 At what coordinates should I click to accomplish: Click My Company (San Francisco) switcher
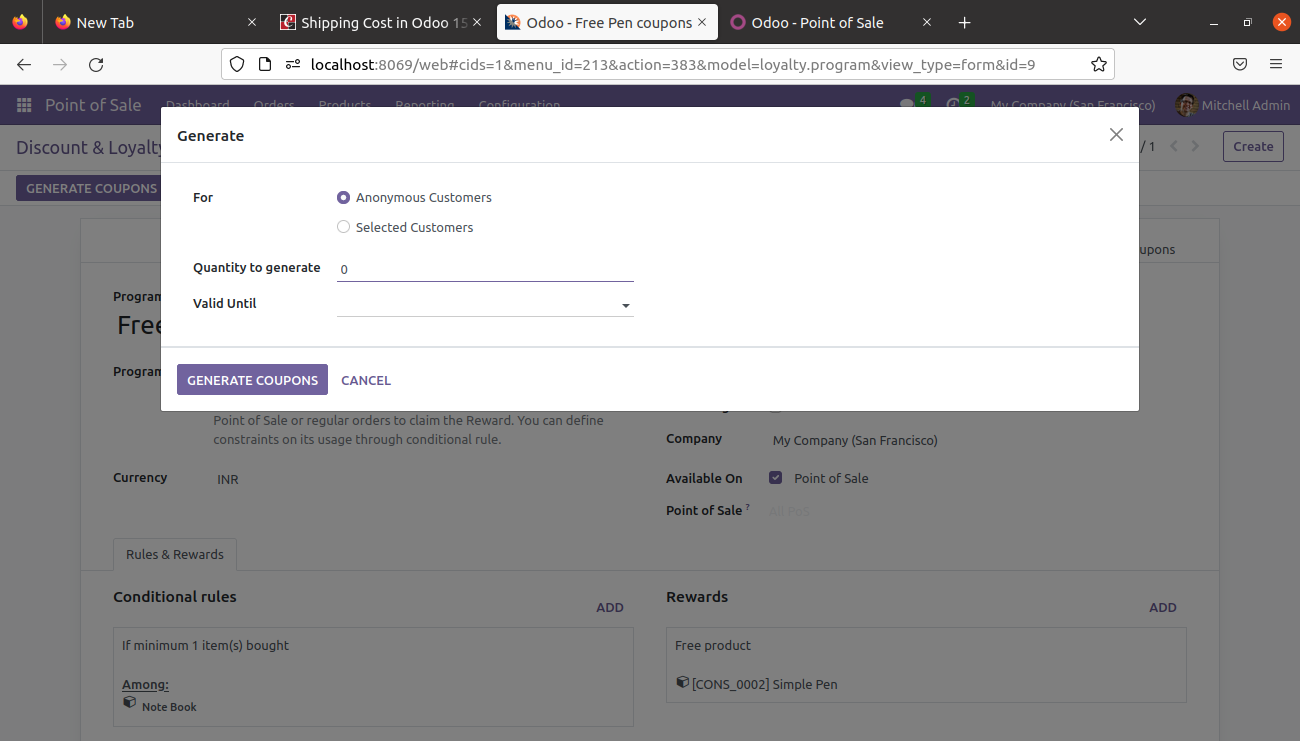[1073, 105]
